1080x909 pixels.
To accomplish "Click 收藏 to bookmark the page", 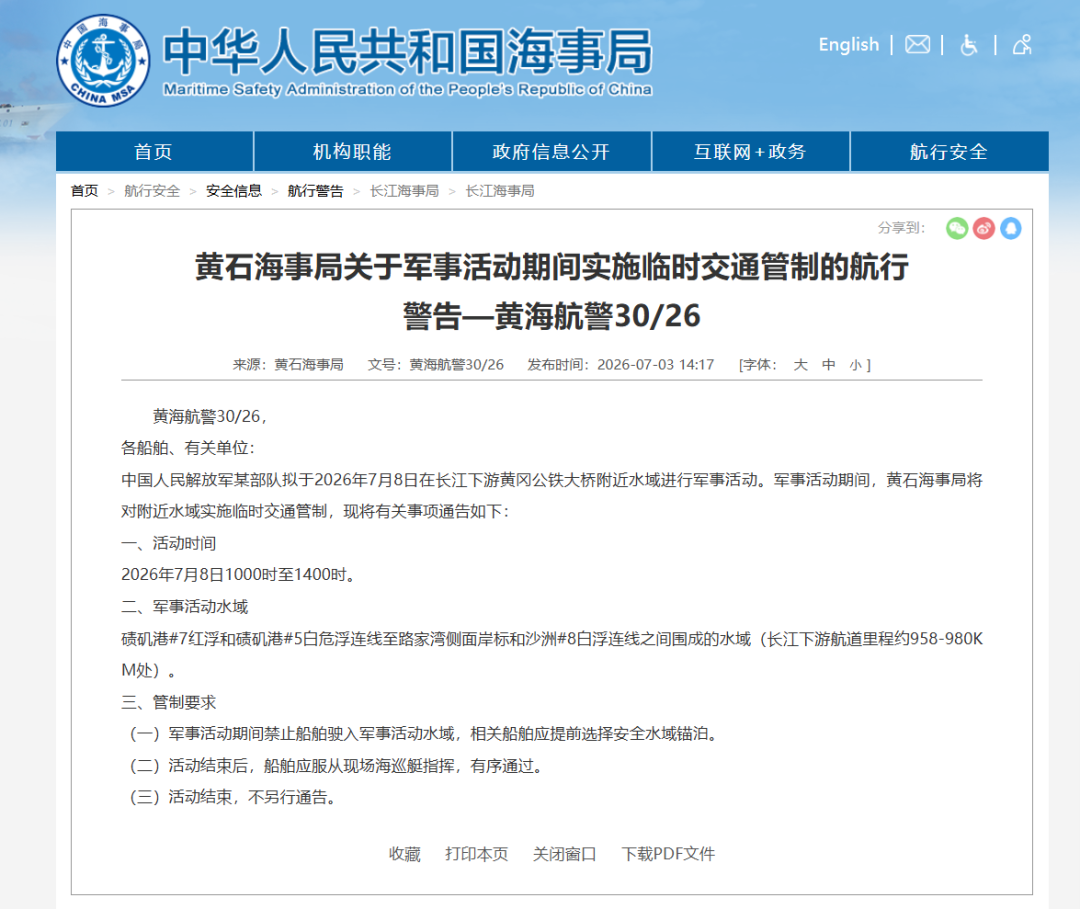I will click(404, 854).
